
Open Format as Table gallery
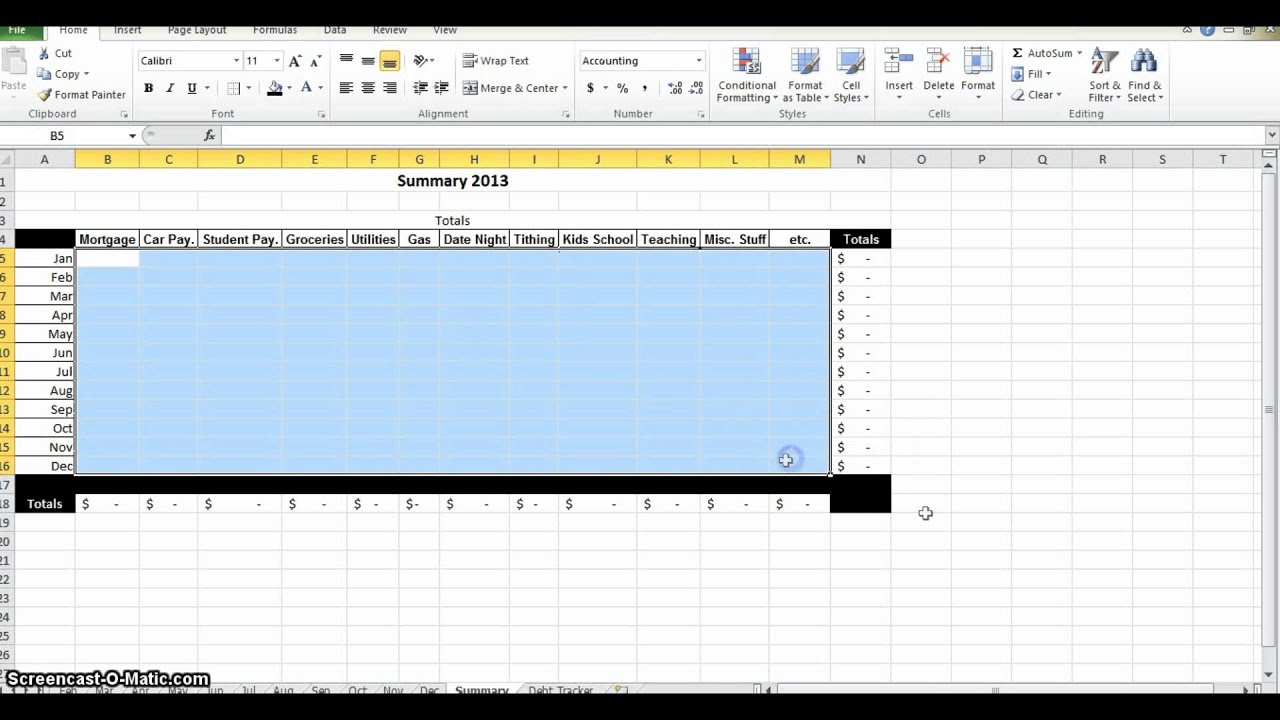coord(805,75)
